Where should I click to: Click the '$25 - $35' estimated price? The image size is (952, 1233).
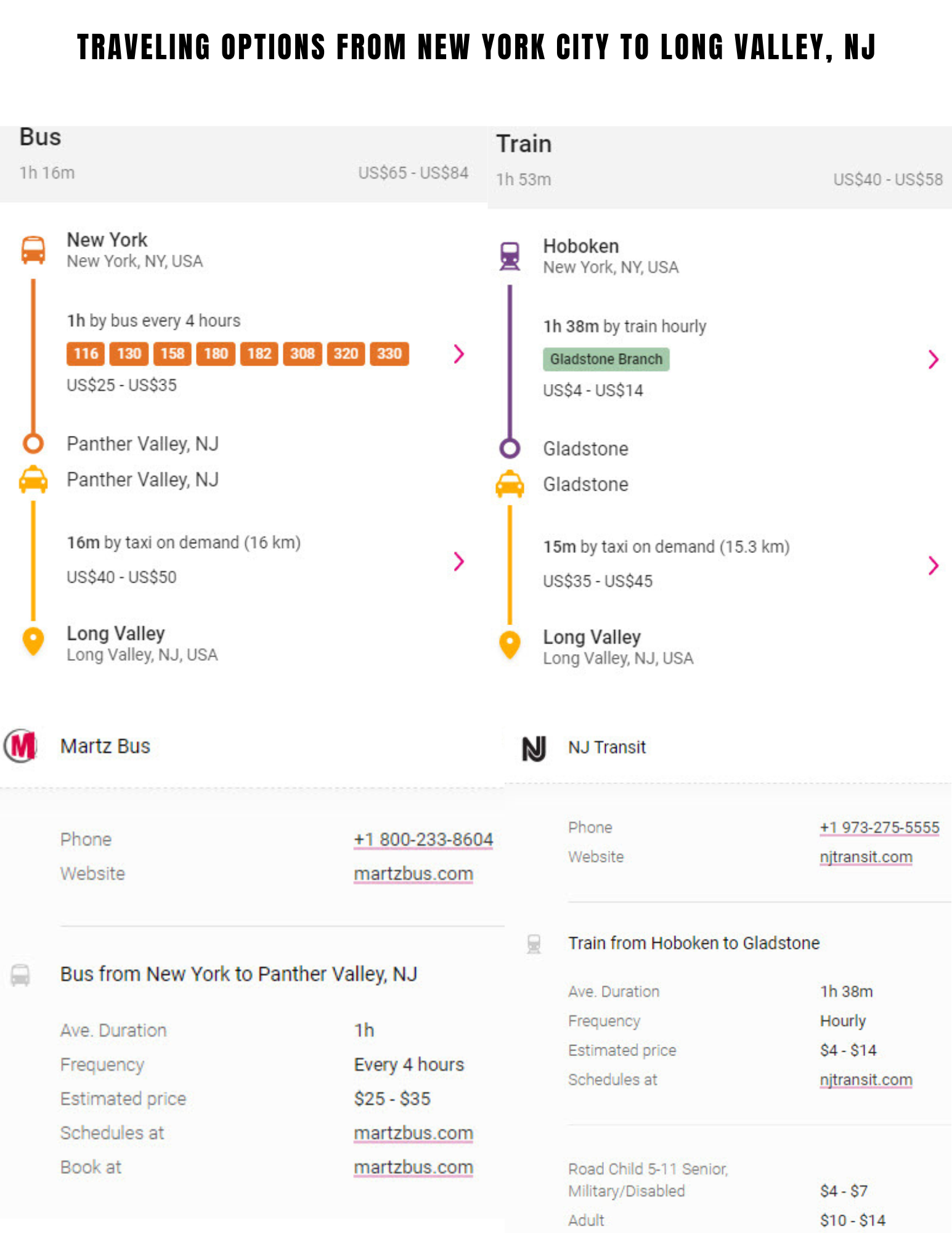click(393, 1099)
